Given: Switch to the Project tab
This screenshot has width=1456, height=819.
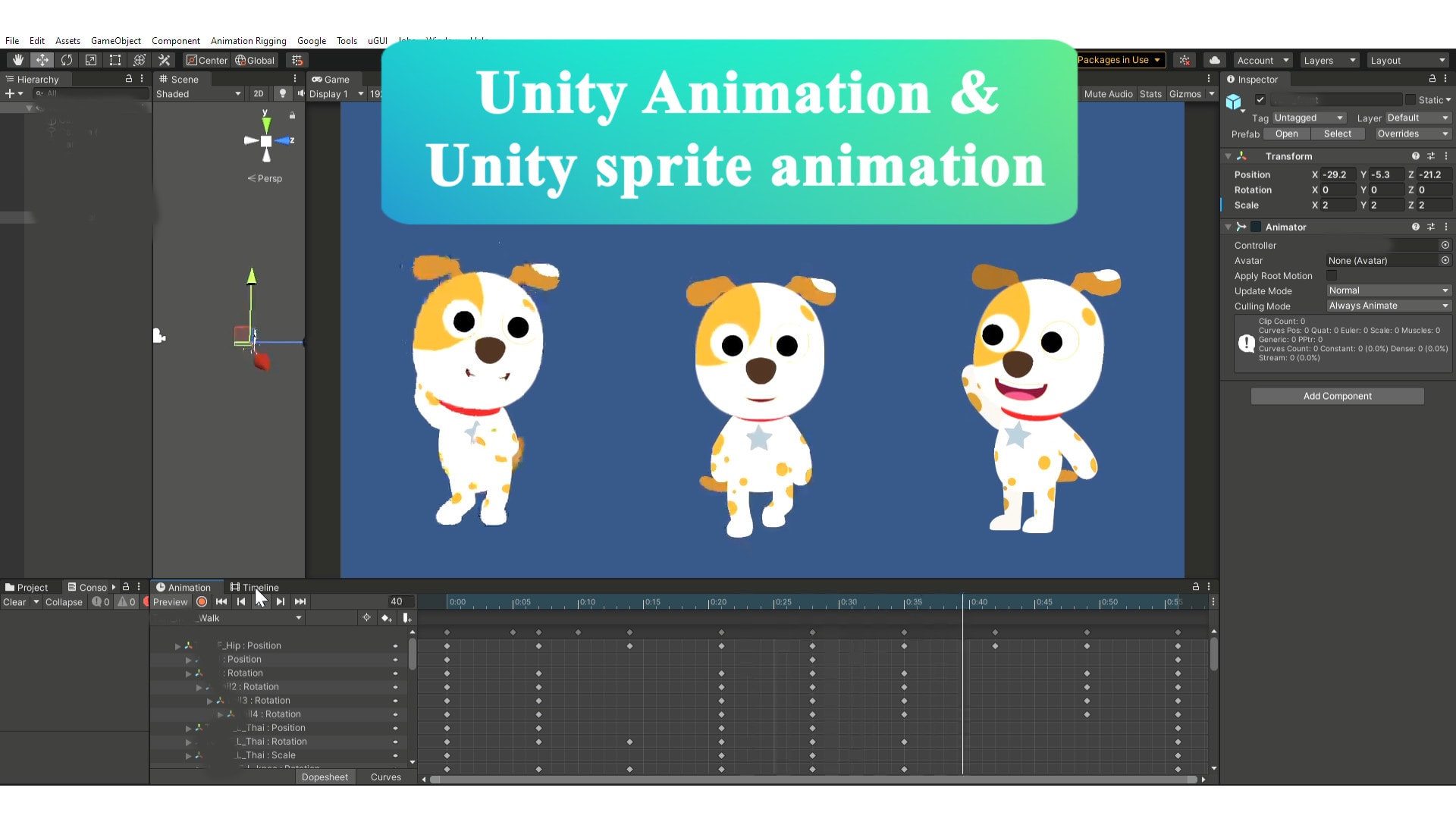Looking at the screenshot, I should tap(27, 587).
